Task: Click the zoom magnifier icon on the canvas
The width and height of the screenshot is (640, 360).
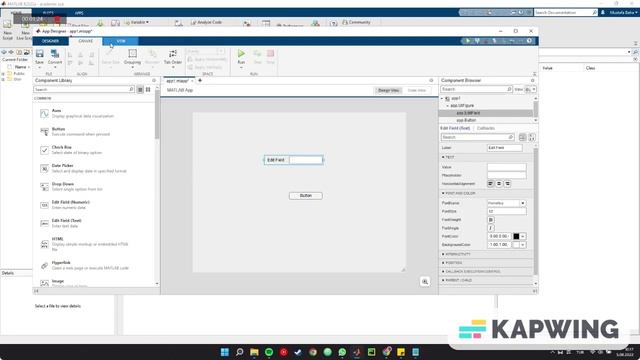Action: 425,282
